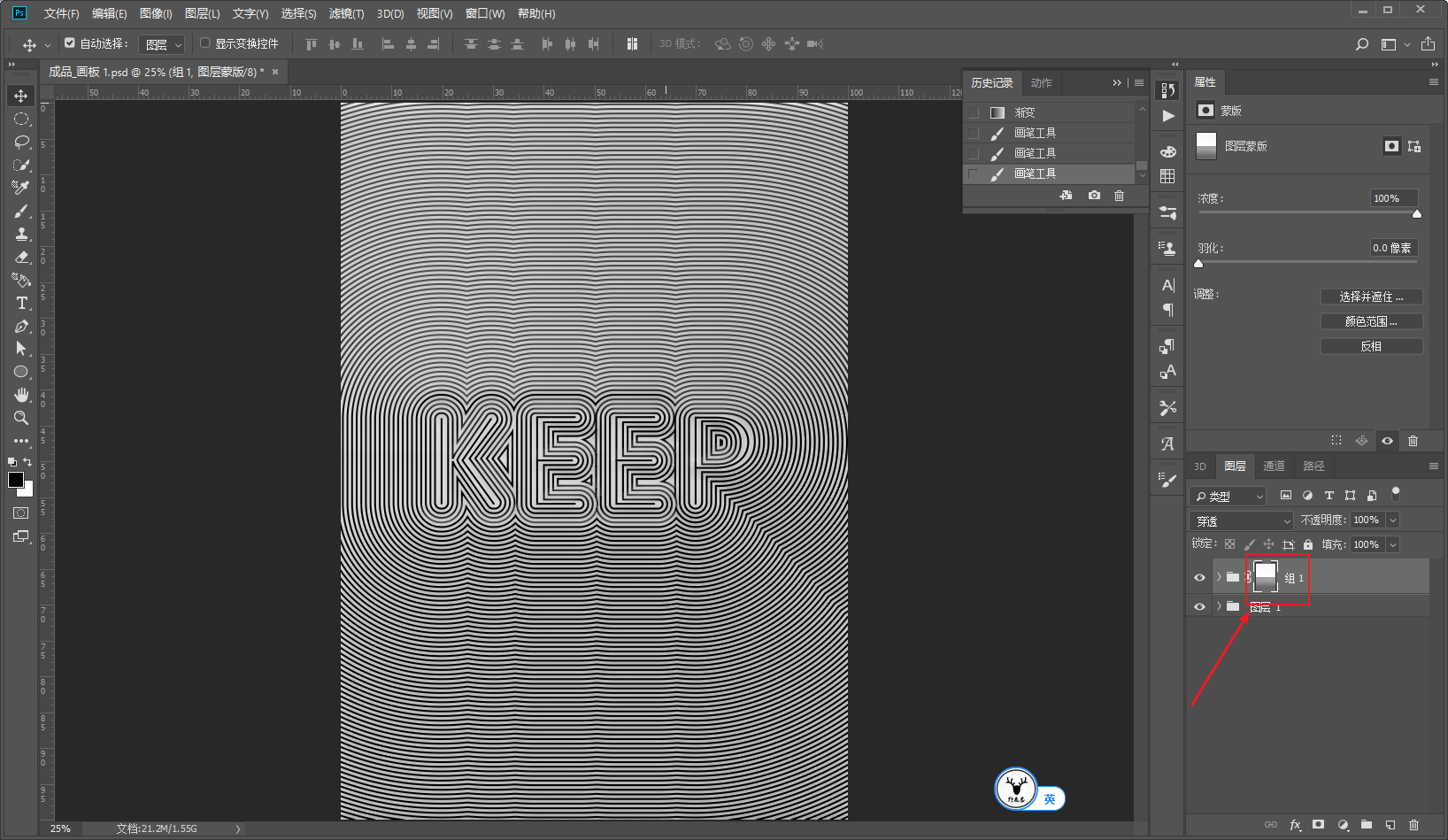This screenshot has height=840, width=1448.
Task: Click the 颜色范围 button
Action: point(1371,321)
